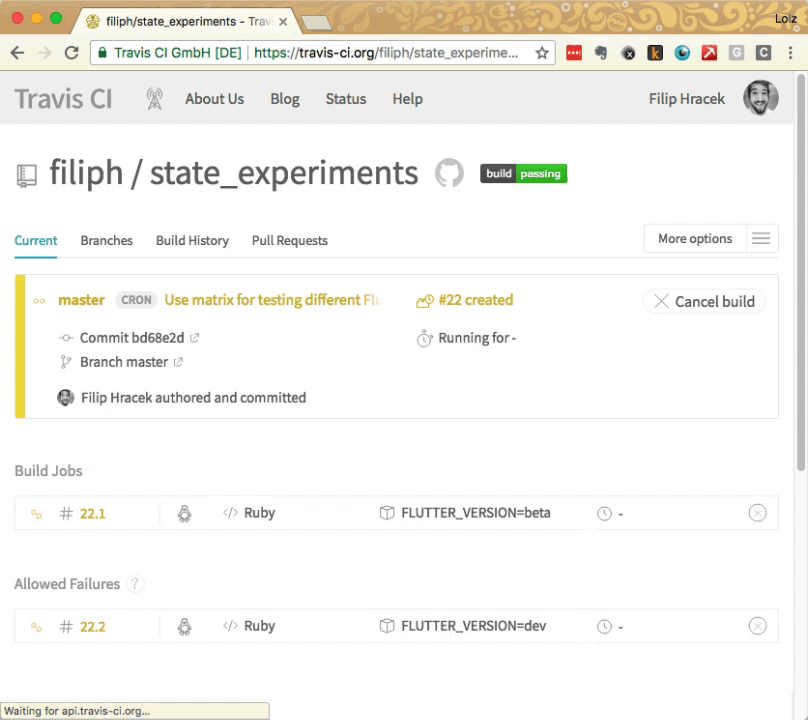The image size is (808, 720).
Task: Open the Filip Hracek user name link
Action: tap(686, 98)
